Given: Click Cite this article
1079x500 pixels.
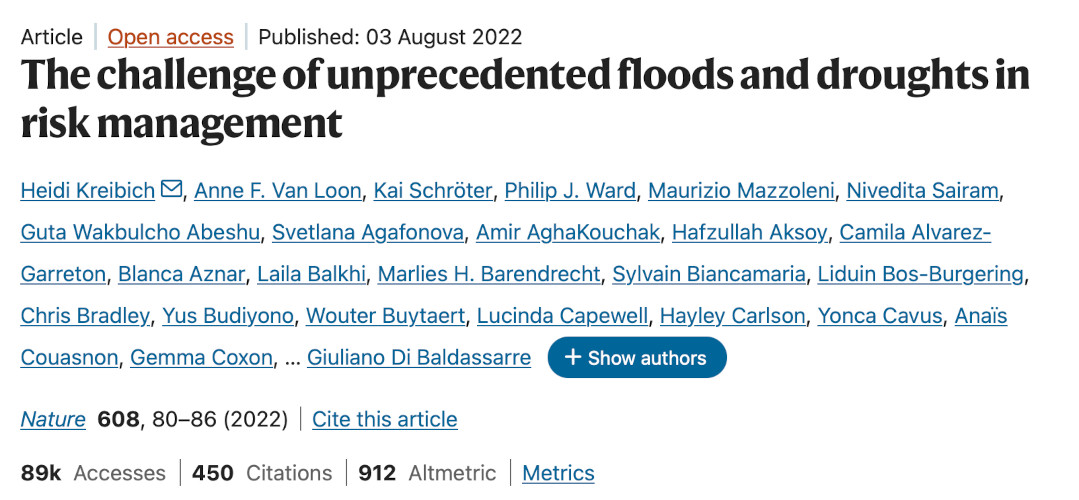Looking at the screenshot, I should pos(384,419).
